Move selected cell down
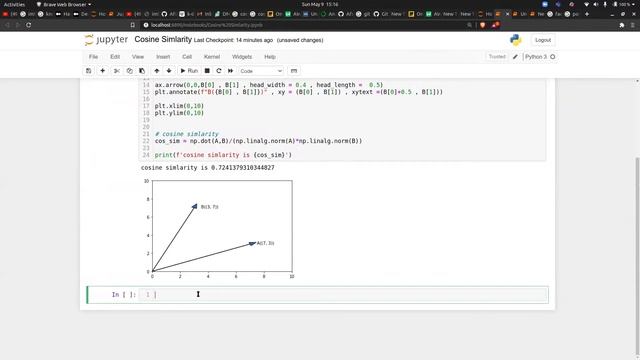Image resolution: width=640 pixels, height=360 pixels. 169,71
